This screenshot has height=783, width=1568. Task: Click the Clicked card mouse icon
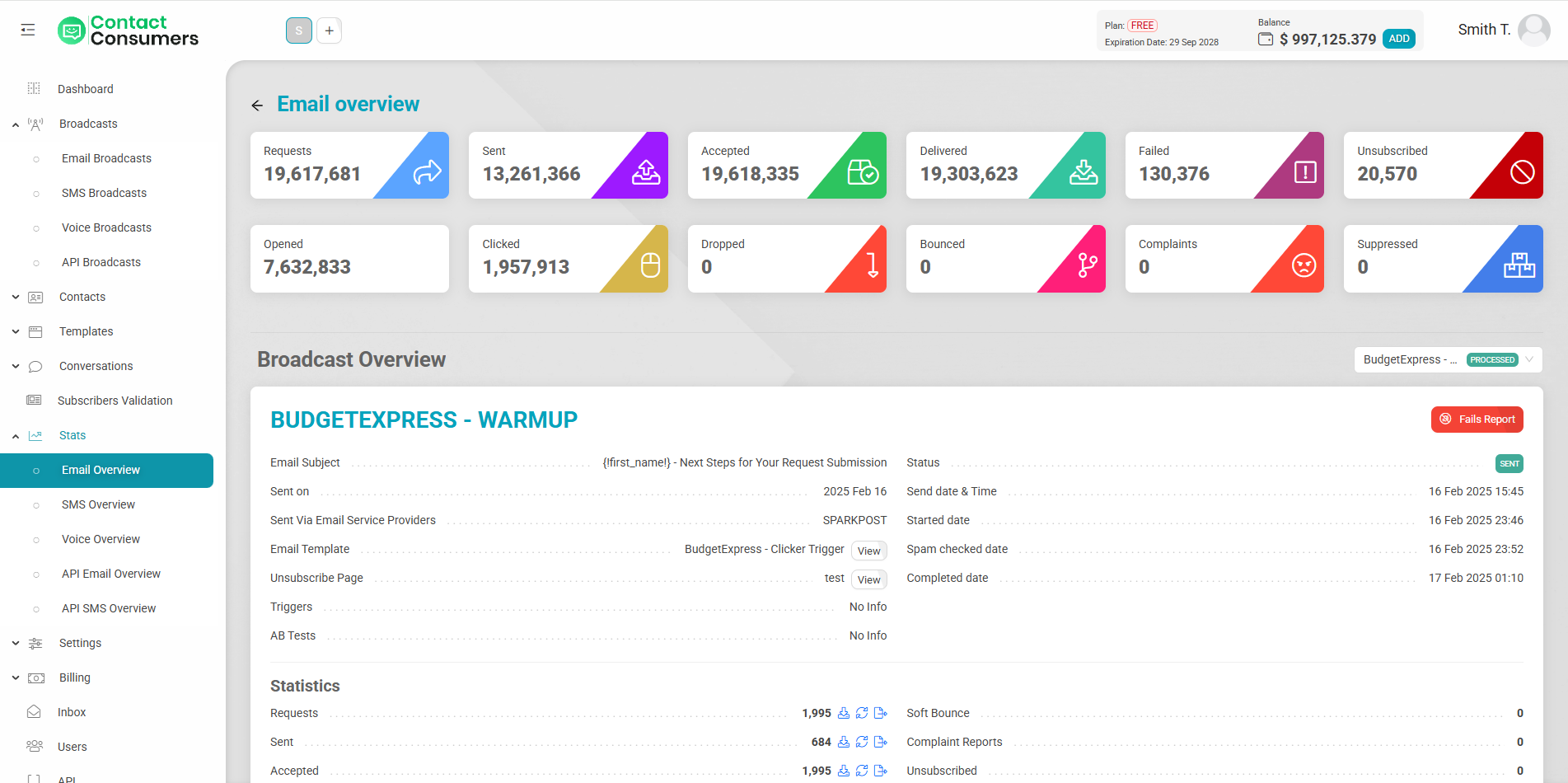click(x=650, y=265)
